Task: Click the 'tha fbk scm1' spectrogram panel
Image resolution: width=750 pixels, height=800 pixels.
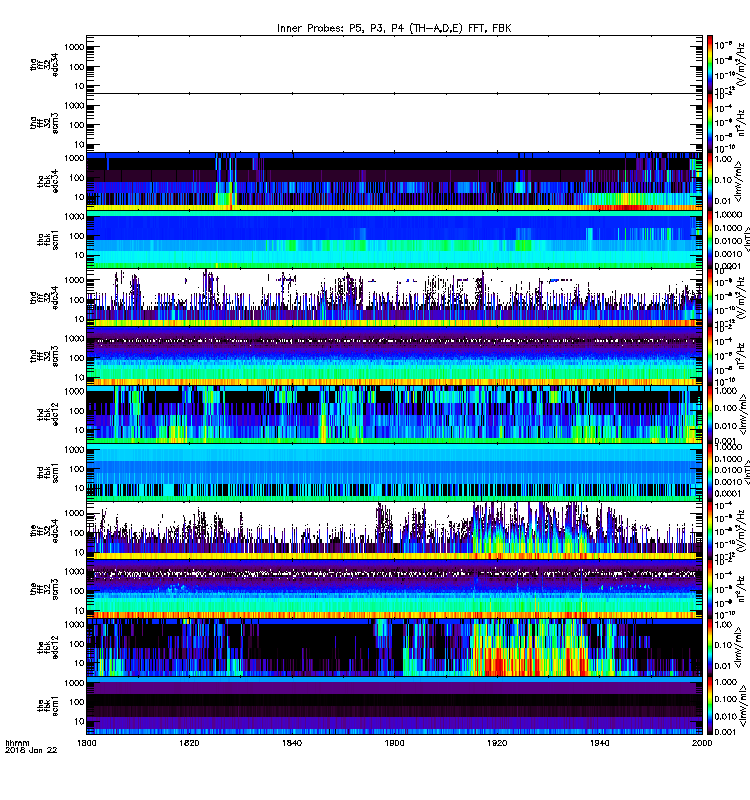Action: coord(394,239)
